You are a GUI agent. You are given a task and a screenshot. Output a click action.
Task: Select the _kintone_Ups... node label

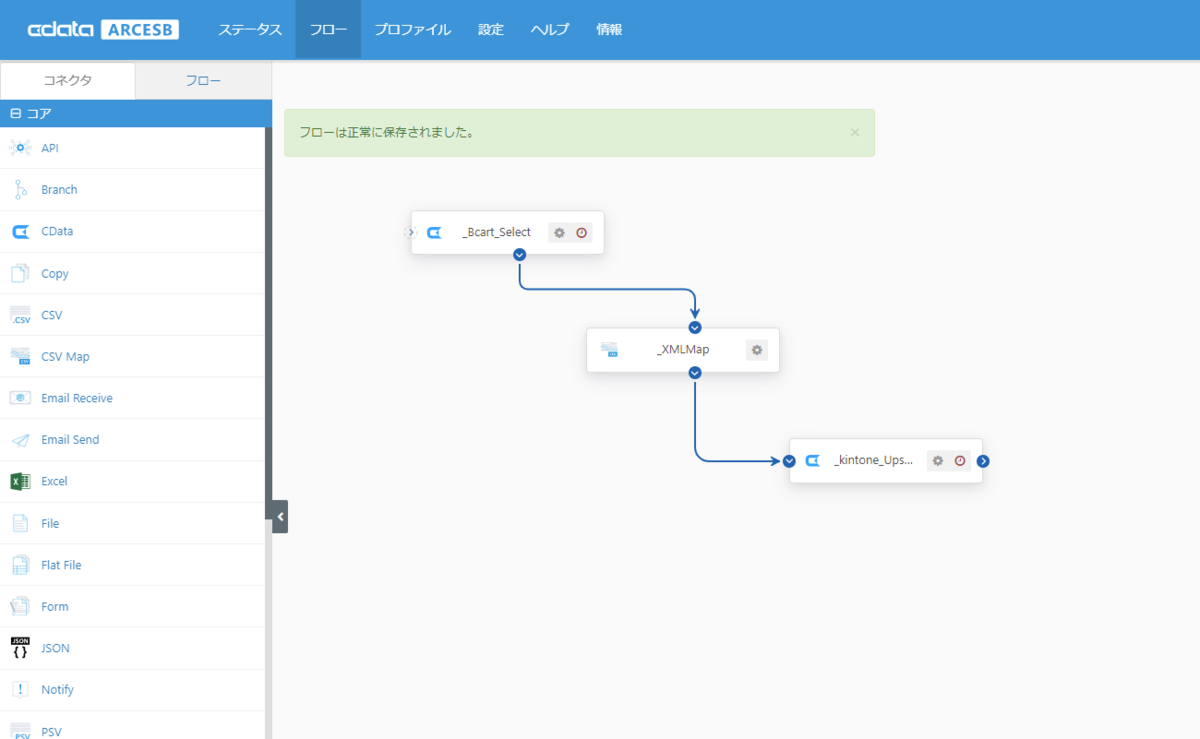point(874,461)
